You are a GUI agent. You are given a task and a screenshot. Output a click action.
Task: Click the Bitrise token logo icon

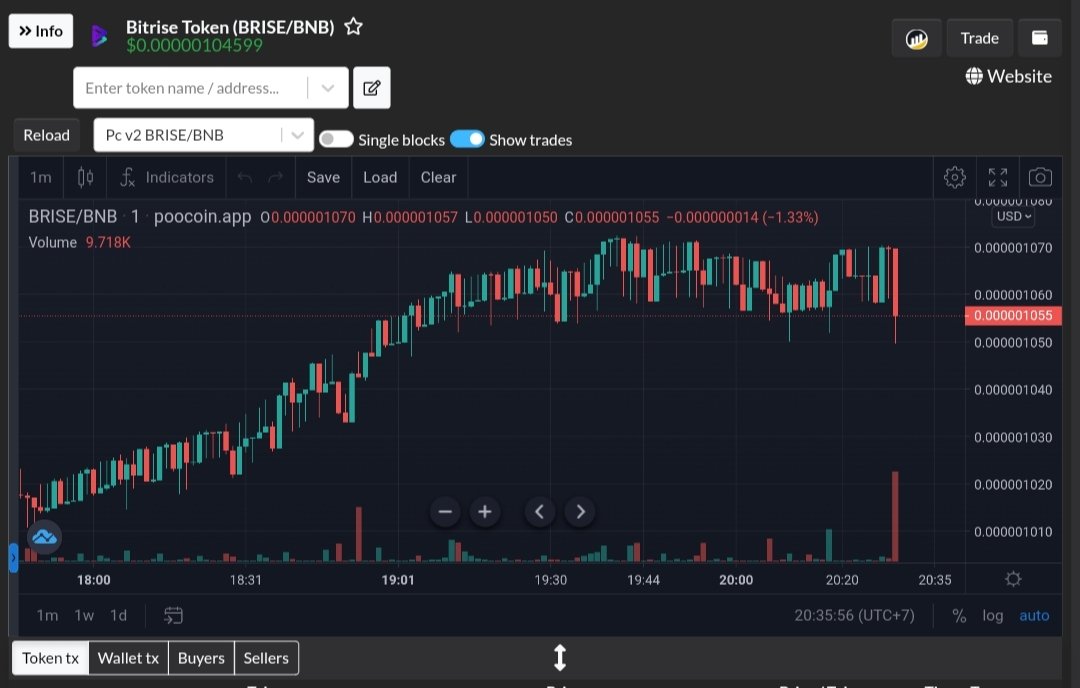click(x=99, y=36)
